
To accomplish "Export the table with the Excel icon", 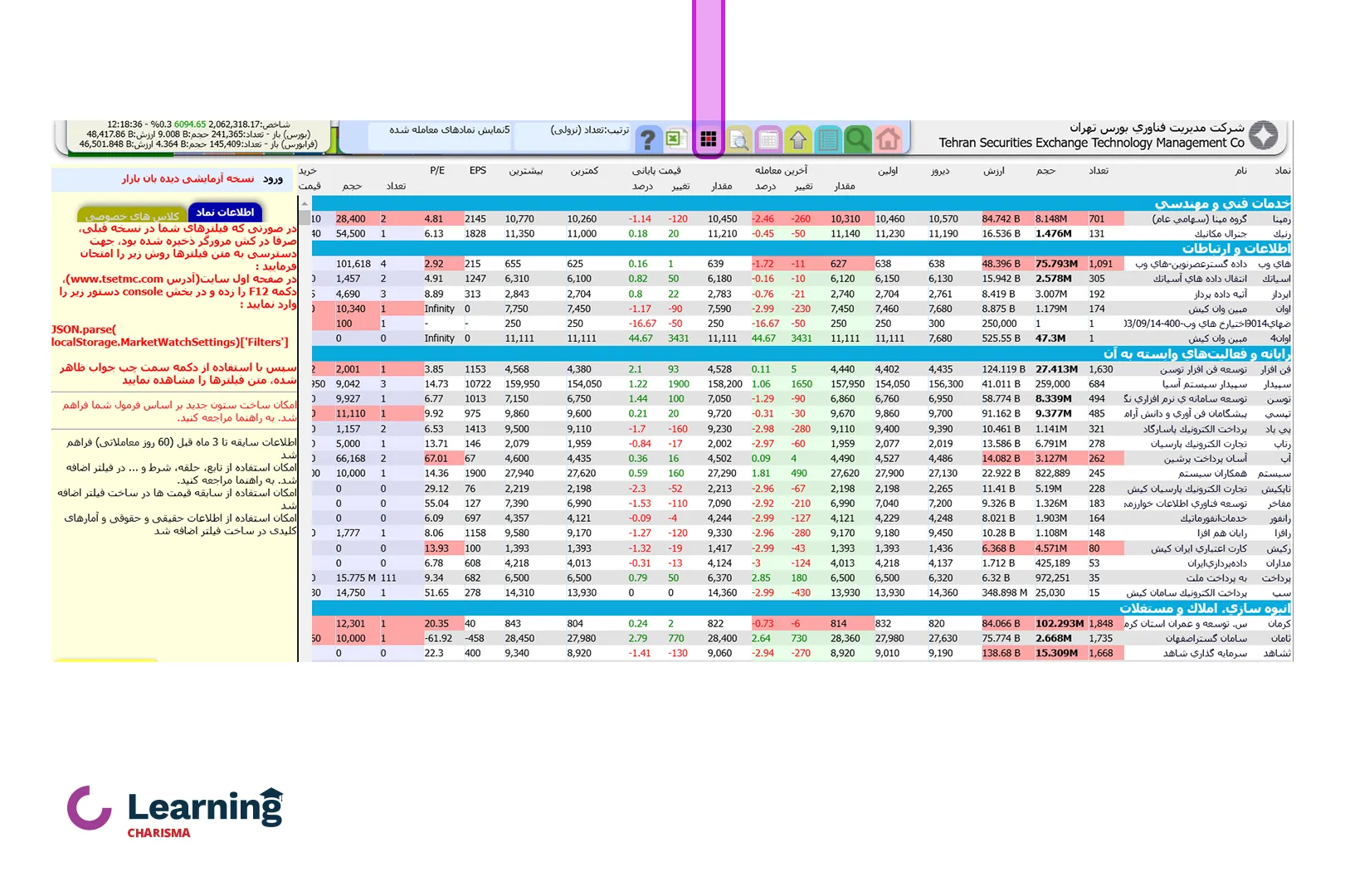I will pyautogui.click(x=676, y=139).
